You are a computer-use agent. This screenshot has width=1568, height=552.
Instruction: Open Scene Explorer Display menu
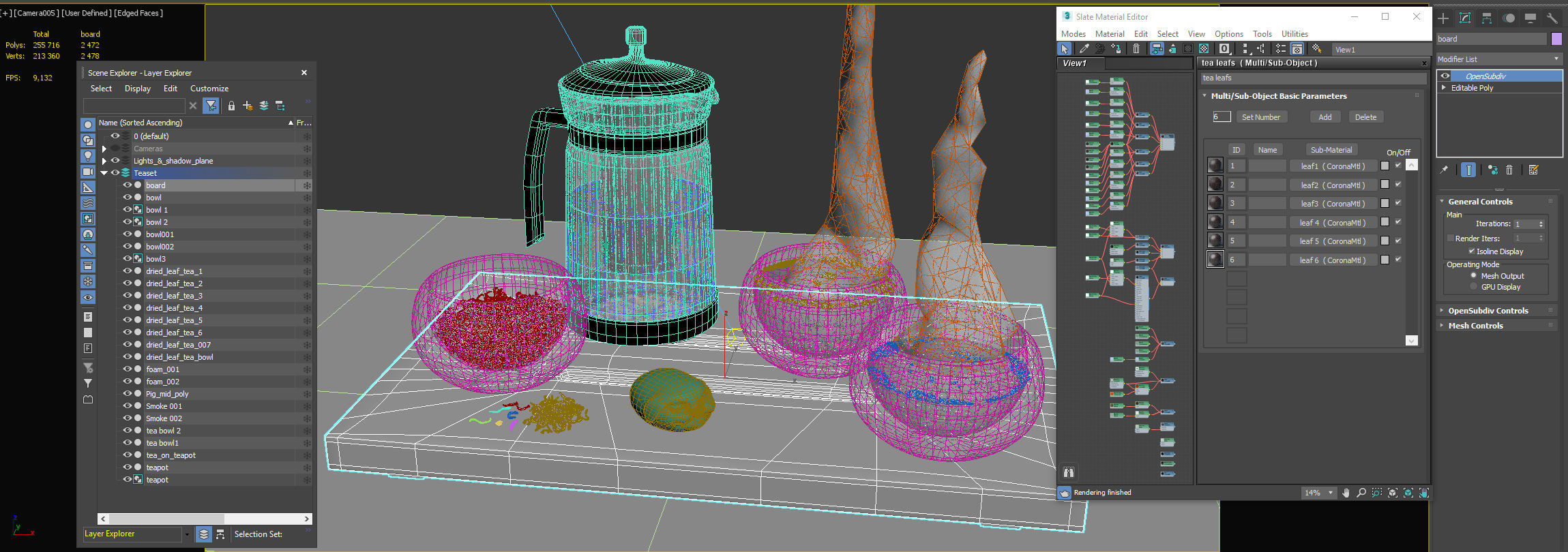click(x=137, y=89)
